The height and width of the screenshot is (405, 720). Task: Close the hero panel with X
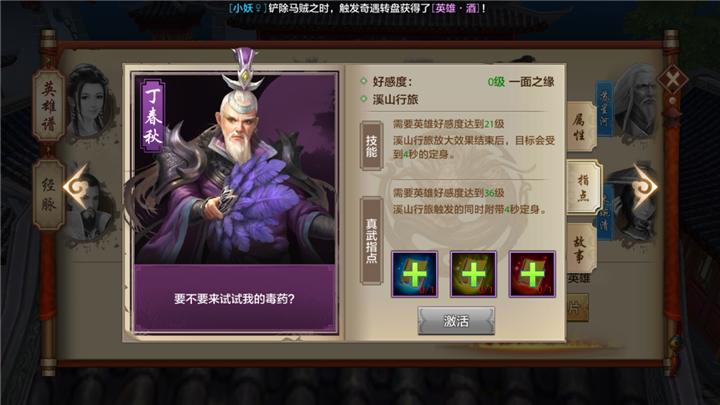coord(672,80)
